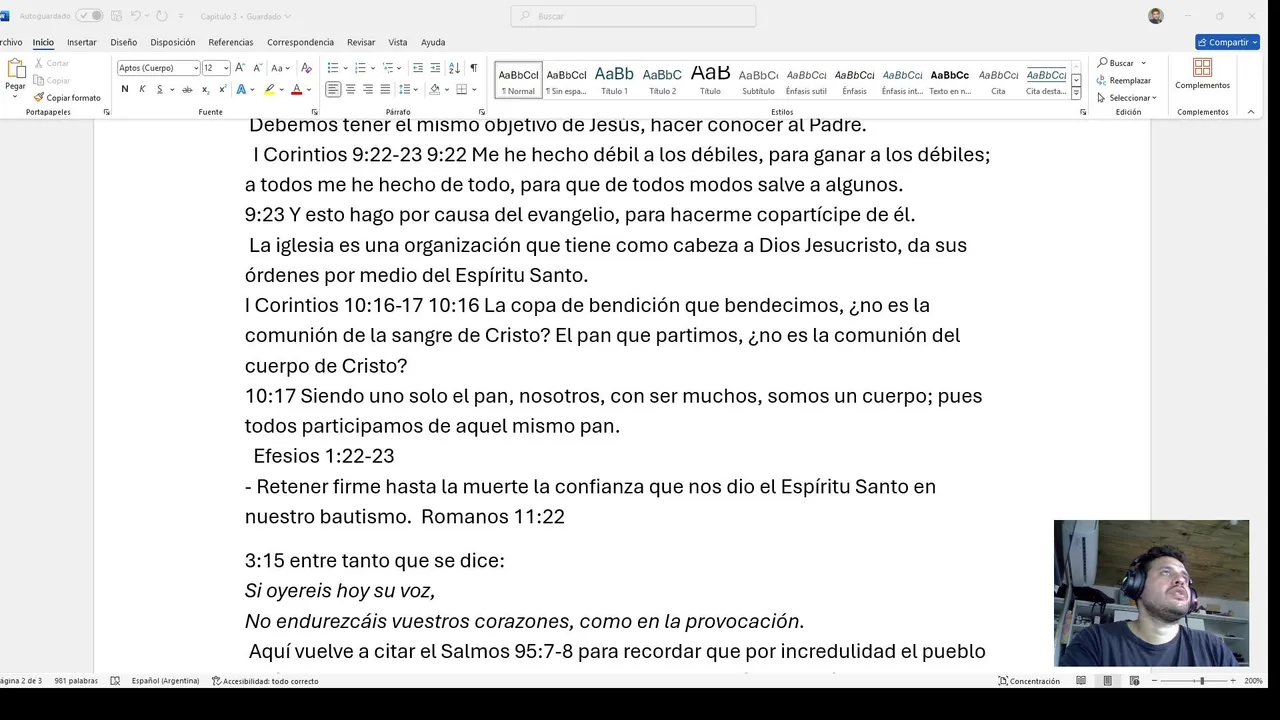Open the Insertar tab

pyautogui.click(x=82, y=42)
